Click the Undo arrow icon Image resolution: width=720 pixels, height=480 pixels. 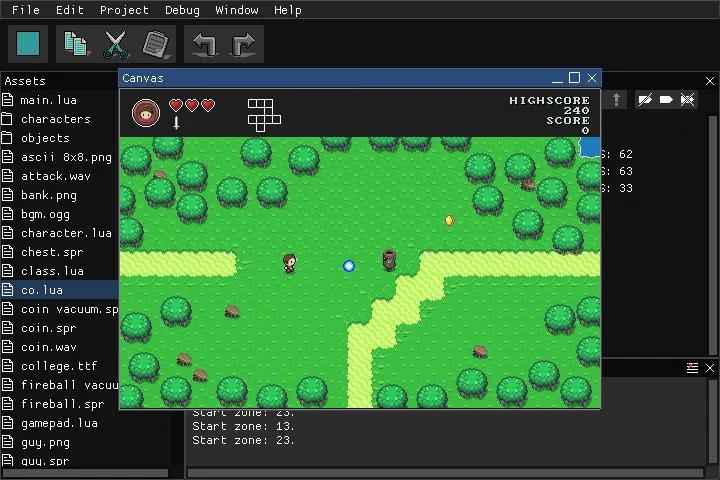tap(206, 44)
